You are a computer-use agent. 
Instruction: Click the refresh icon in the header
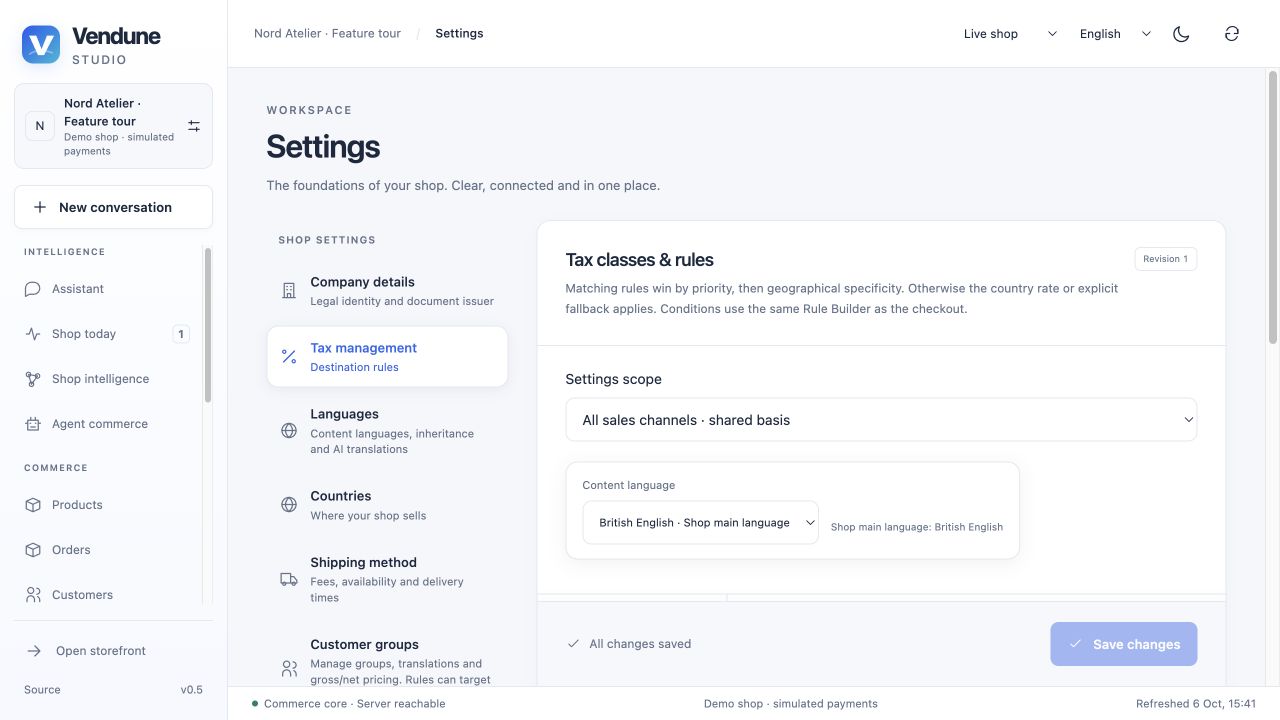click(x=1232, y=34)
